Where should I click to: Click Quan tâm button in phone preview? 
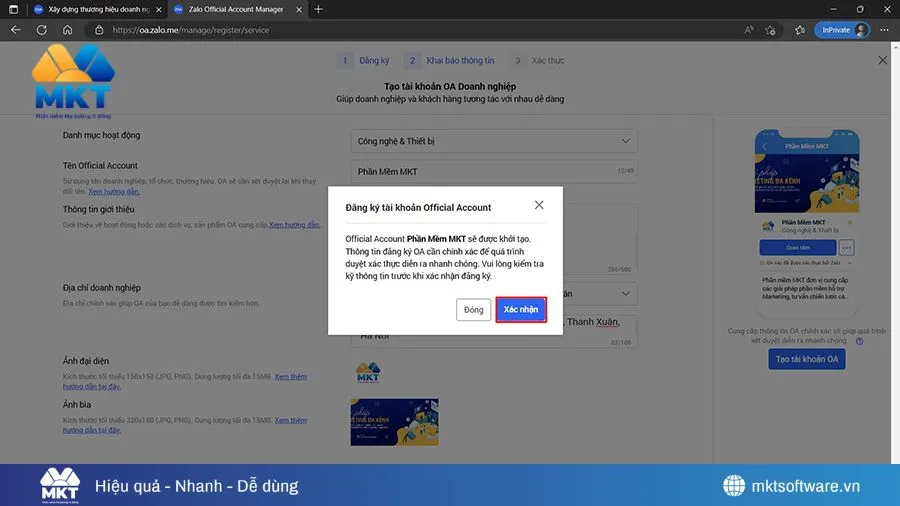tap(797, 248)
